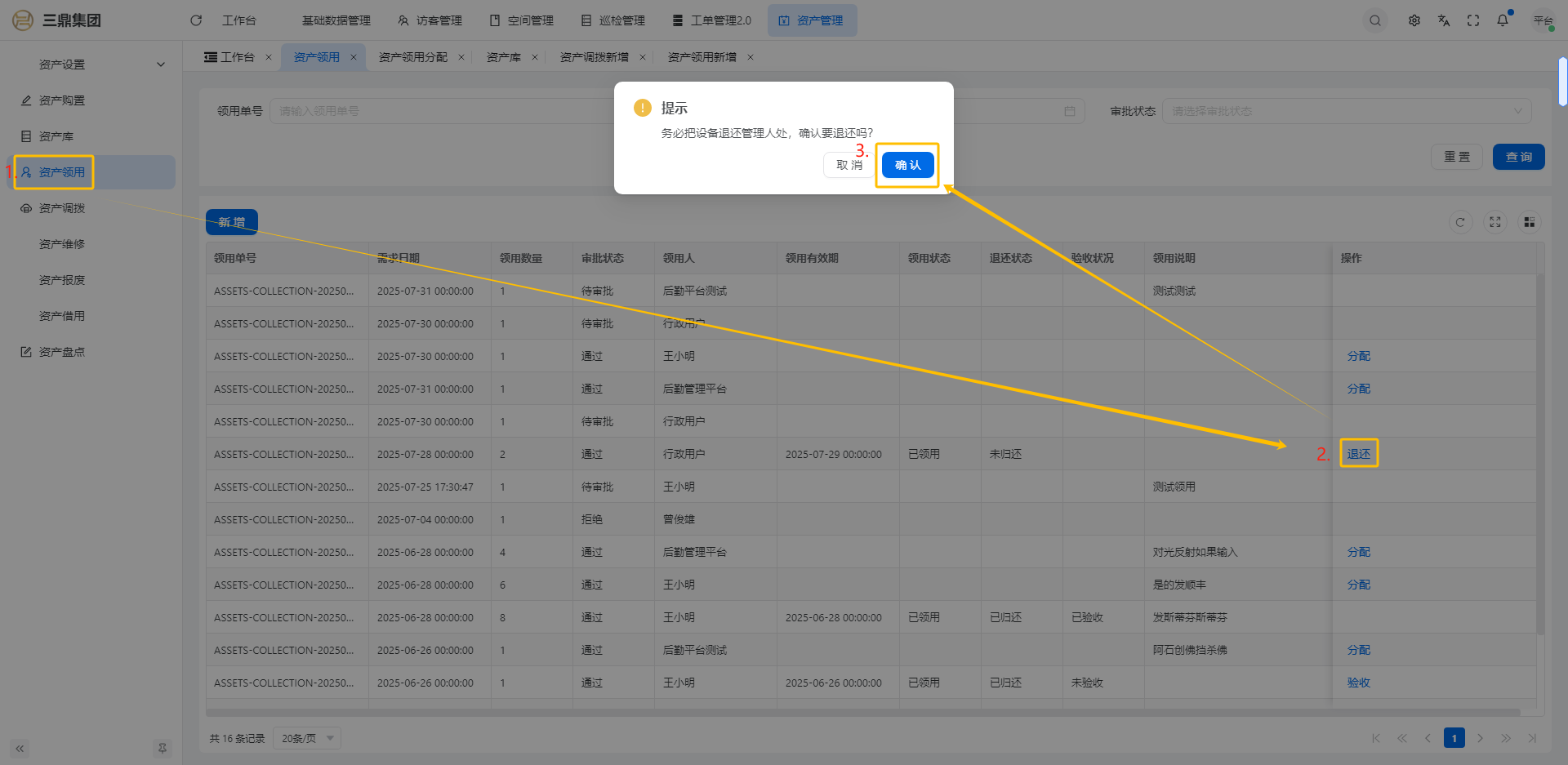Open 工单管理2.0 in top menu

[x=711, y=20]
